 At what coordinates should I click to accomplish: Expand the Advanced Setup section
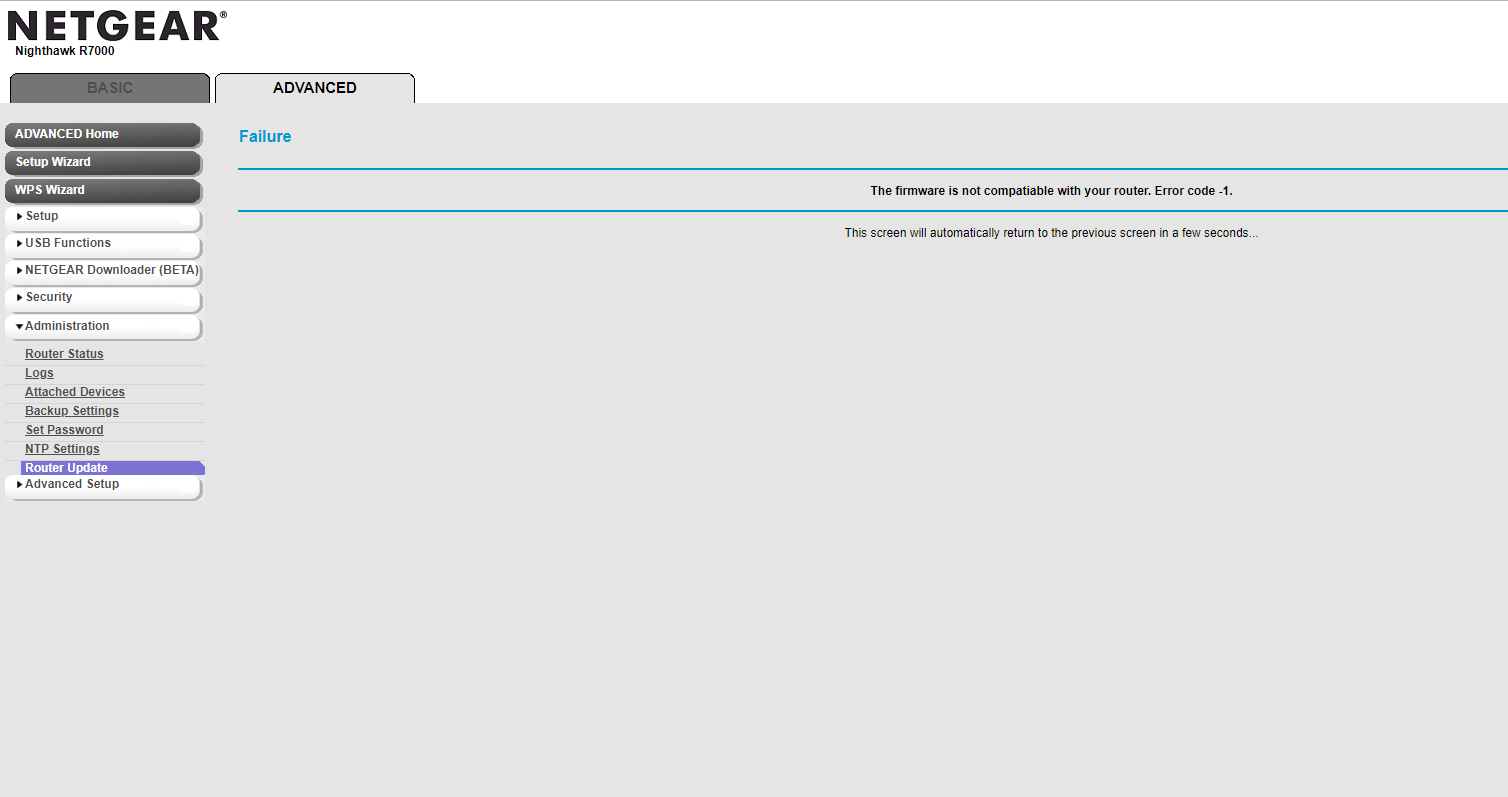tap(72, 484)
